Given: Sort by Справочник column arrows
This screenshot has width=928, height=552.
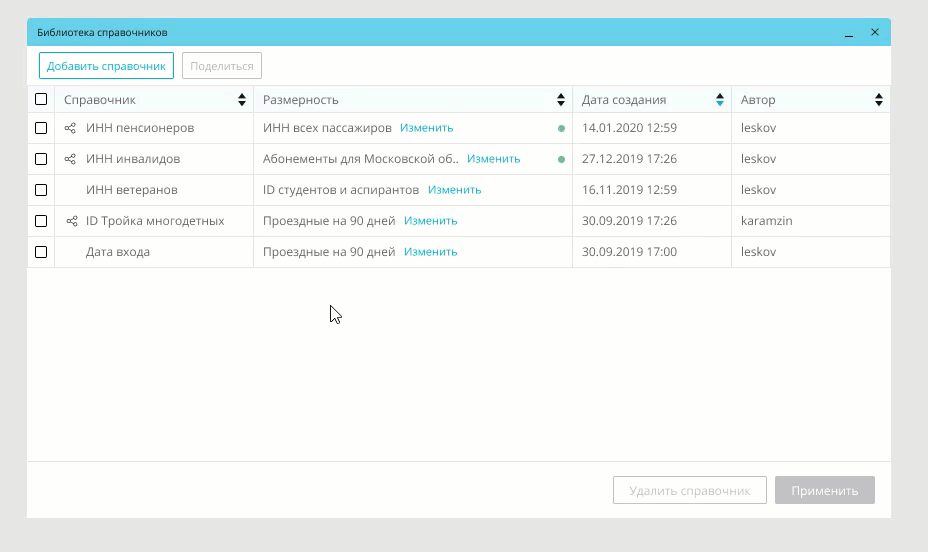Looking at the screenshot, I should tap(242, 100).
